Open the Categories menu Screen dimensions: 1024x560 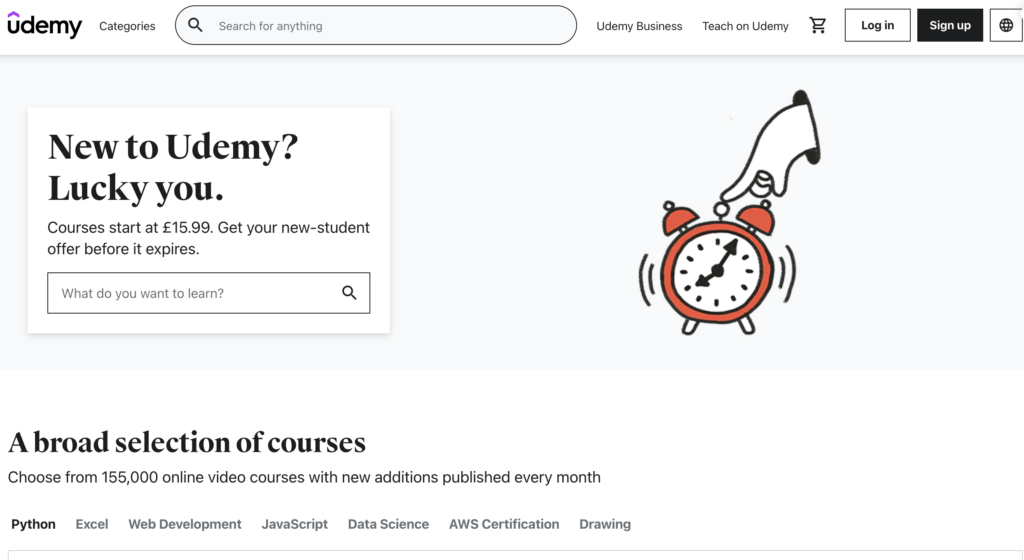pos(127,26)
